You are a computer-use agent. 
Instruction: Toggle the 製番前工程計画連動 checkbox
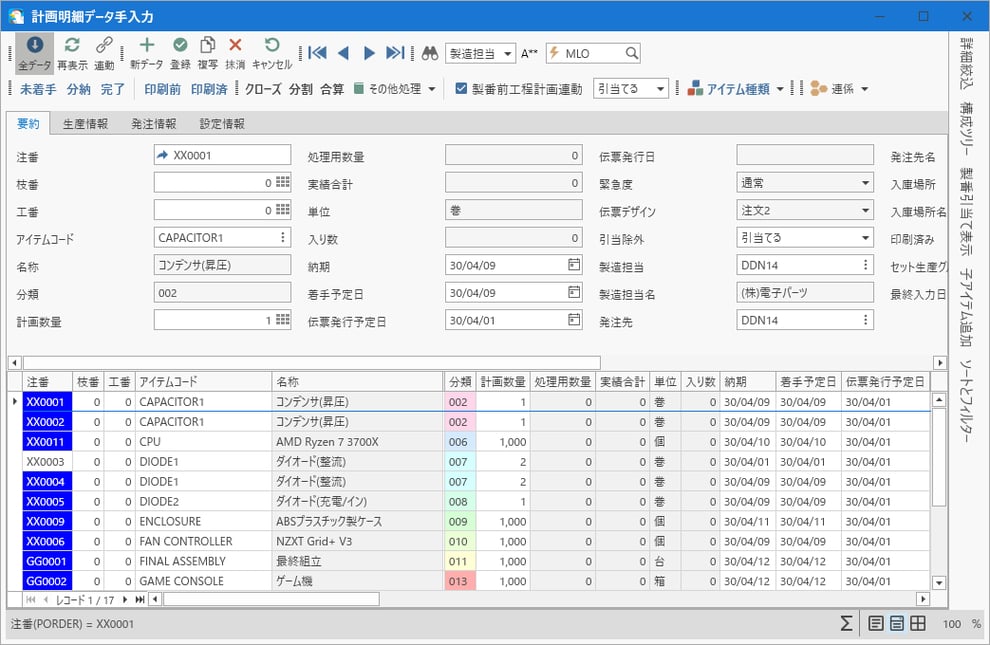461,89
